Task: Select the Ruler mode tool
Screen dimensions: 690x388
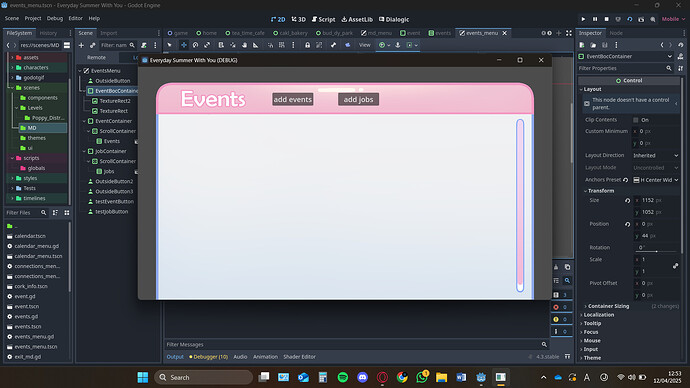Action: (256, 45)
